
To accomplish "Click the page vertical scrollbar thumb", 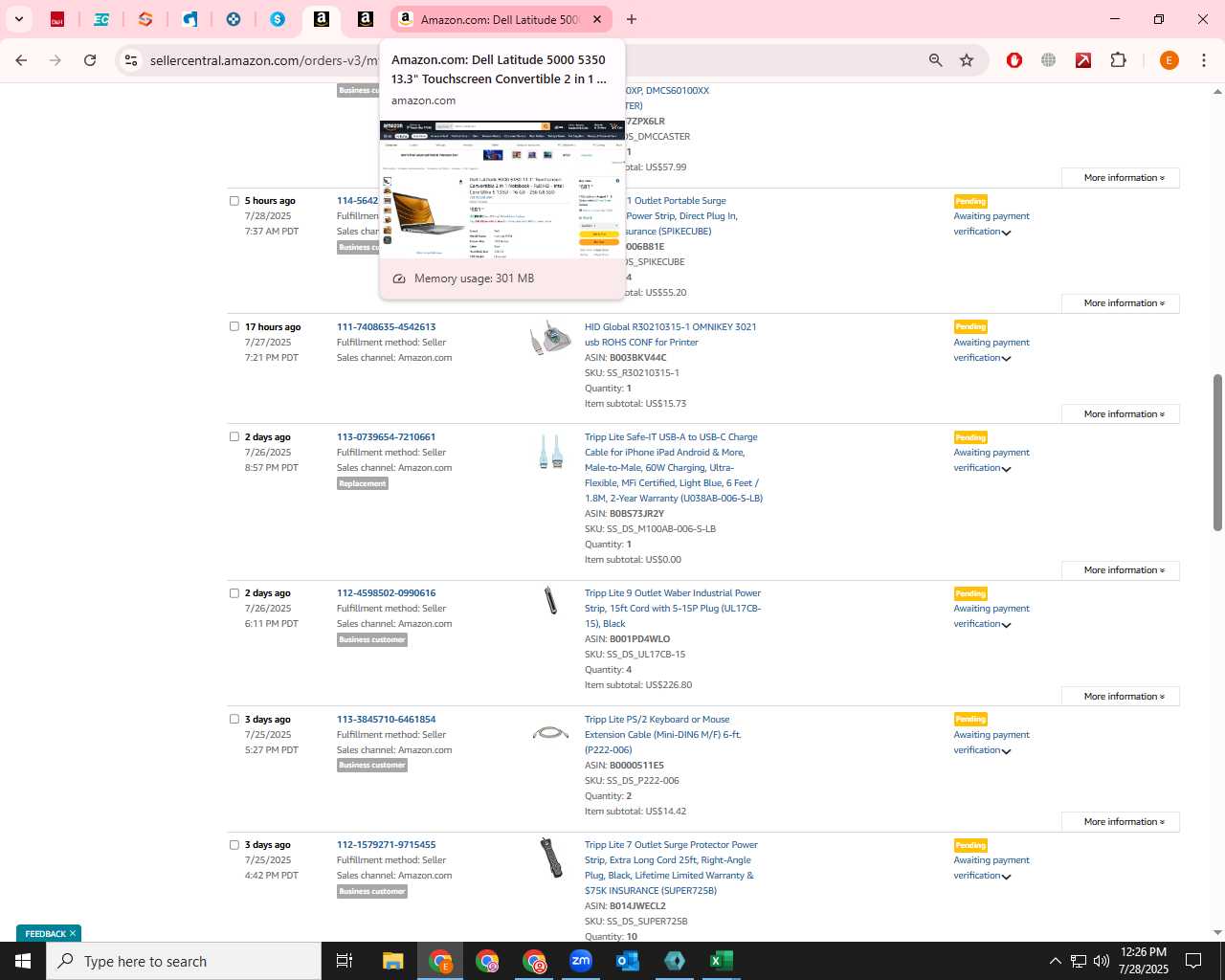I will [x=1217, y=452].
